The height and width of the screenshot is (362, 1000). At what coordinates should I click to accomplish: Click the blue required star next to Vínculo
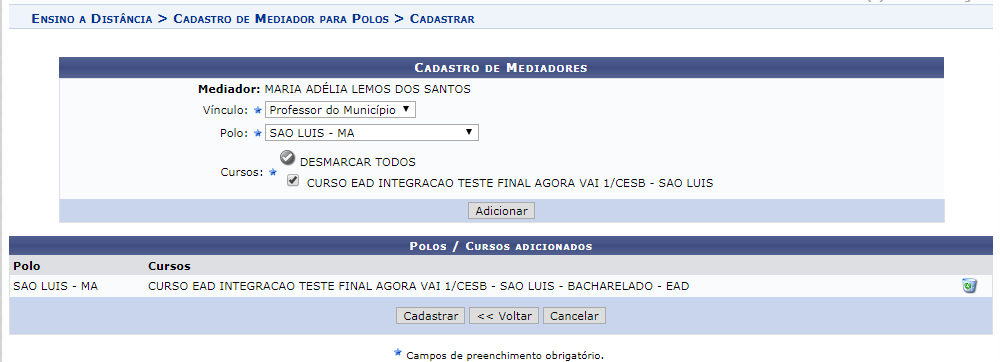click(258, 110)
